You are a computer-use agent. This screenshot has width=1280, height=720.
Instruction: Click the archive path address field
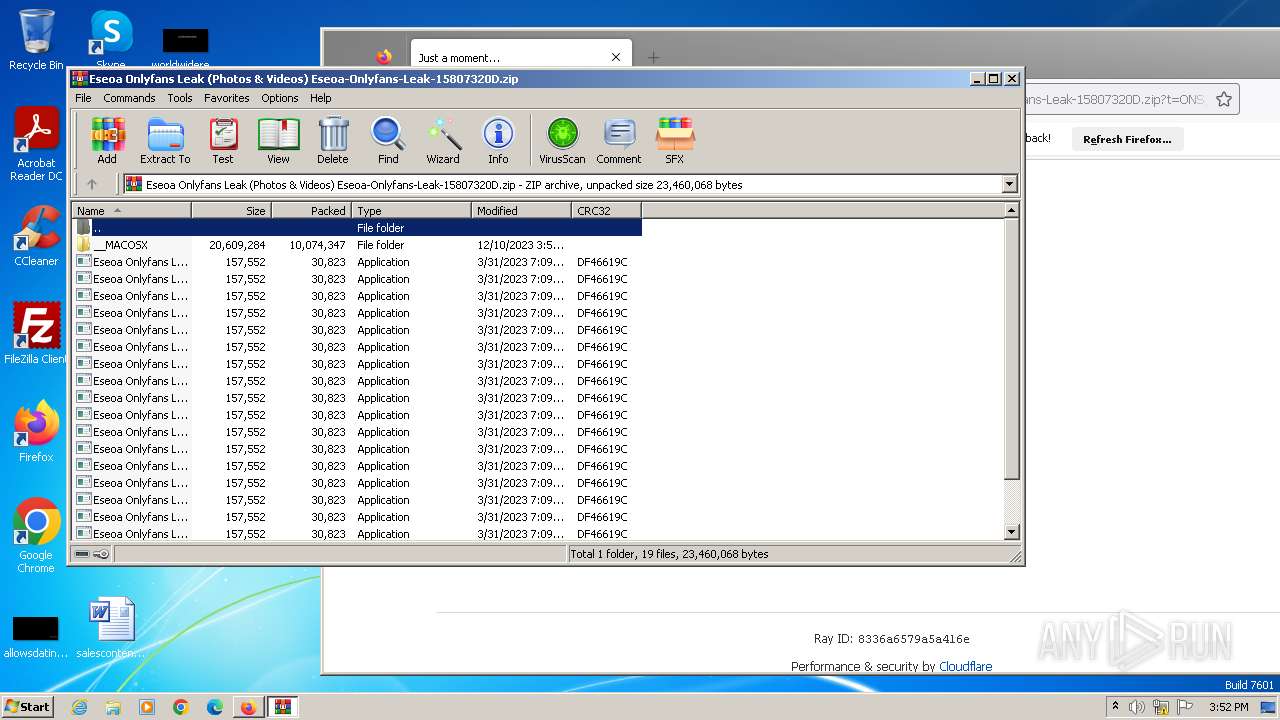click(562, 184)
